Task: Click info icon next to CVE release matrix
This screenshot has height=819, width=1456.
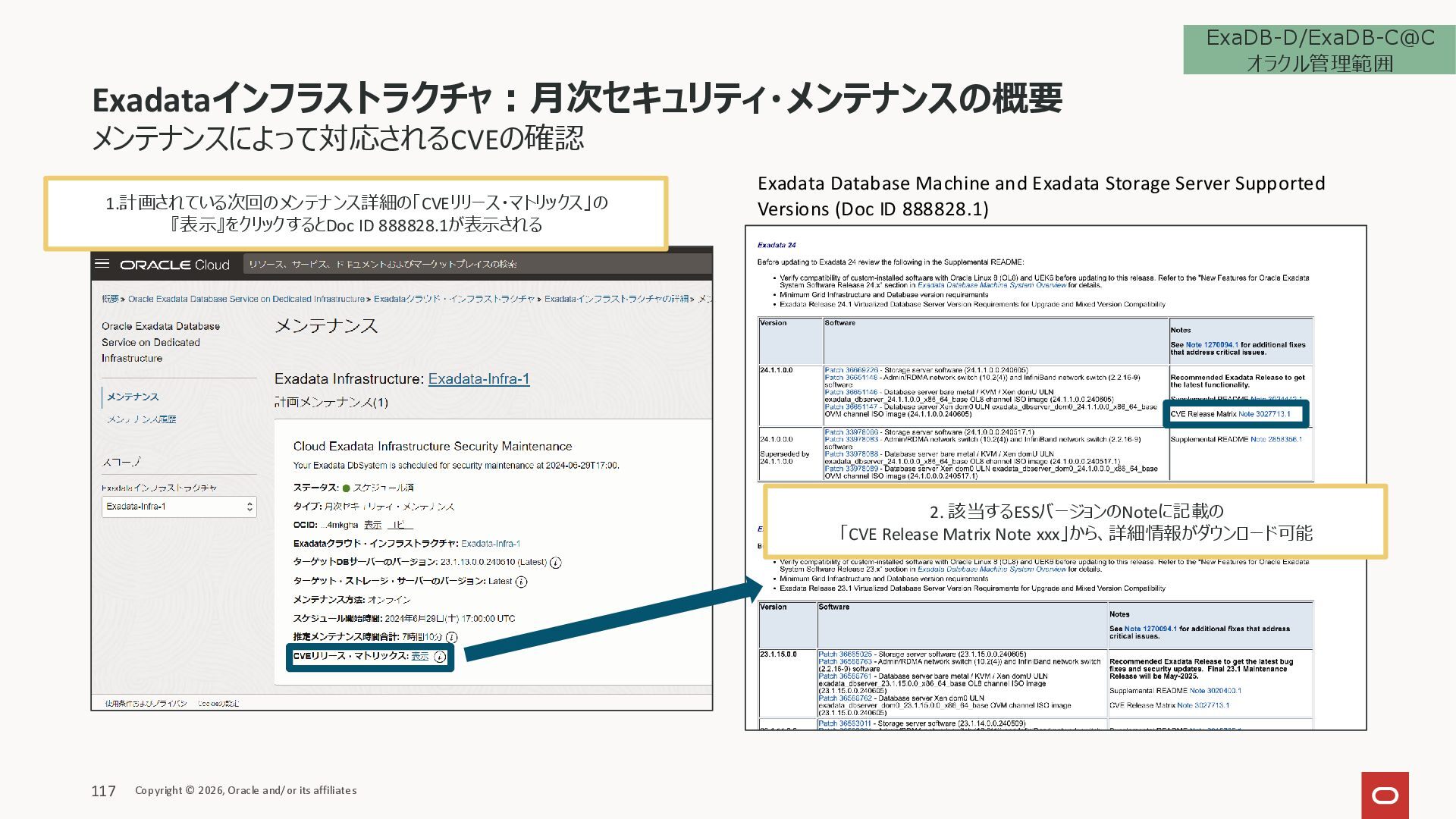Action: pyautogui.click(x=440, y=657)
